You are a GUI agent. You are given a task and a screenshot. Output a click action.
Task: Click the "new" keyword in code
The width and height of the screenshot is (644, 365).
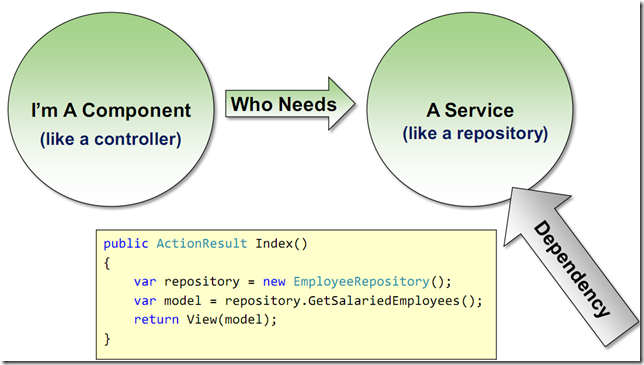(274, 282)
